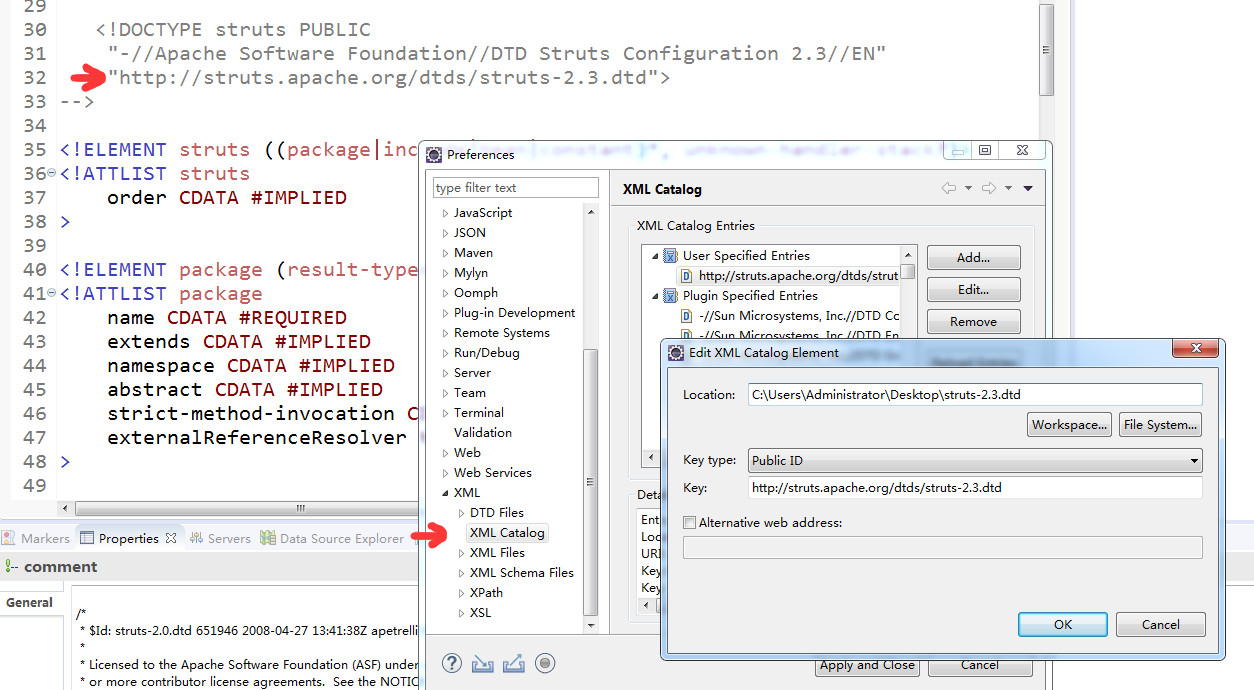Click the User Specified Entries catalog icon

tap(671, 256)
